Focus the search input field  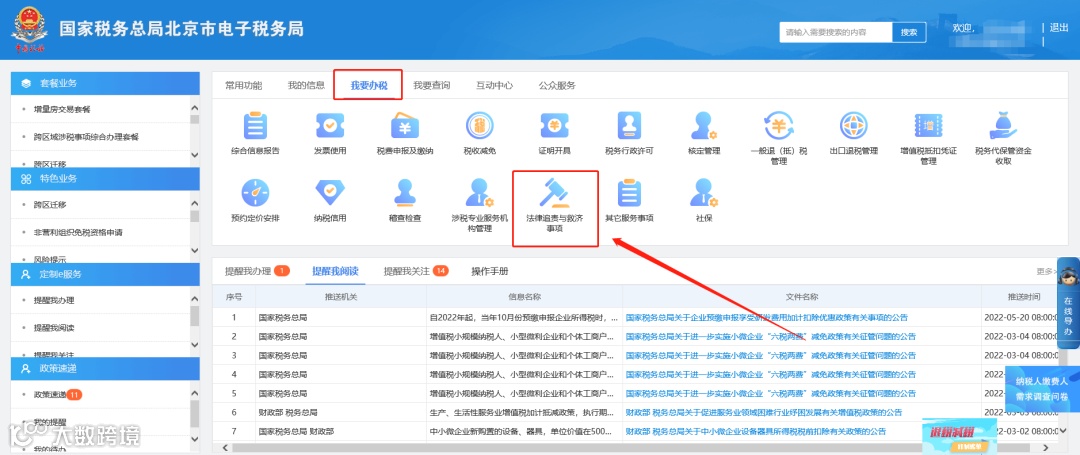coord(835,32)
